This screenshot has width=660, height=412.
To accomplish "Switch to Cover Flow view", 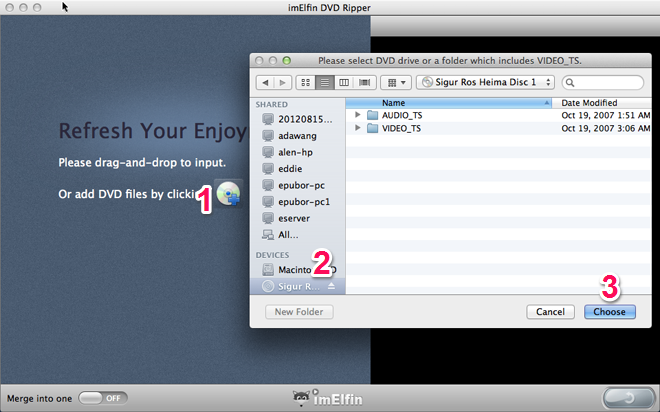I will coord(365,82).
